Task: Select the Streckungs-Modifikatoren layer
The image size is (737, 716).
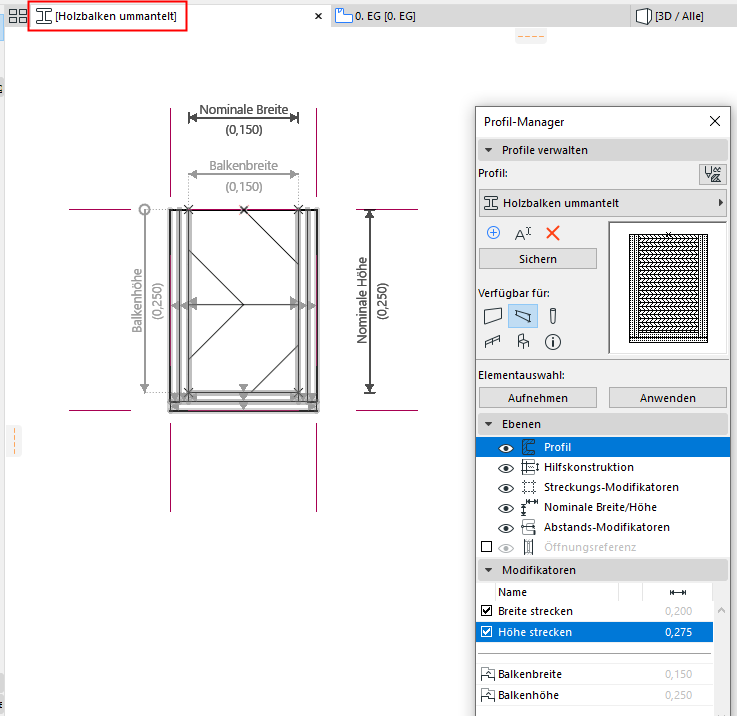Action: (603, 488)
